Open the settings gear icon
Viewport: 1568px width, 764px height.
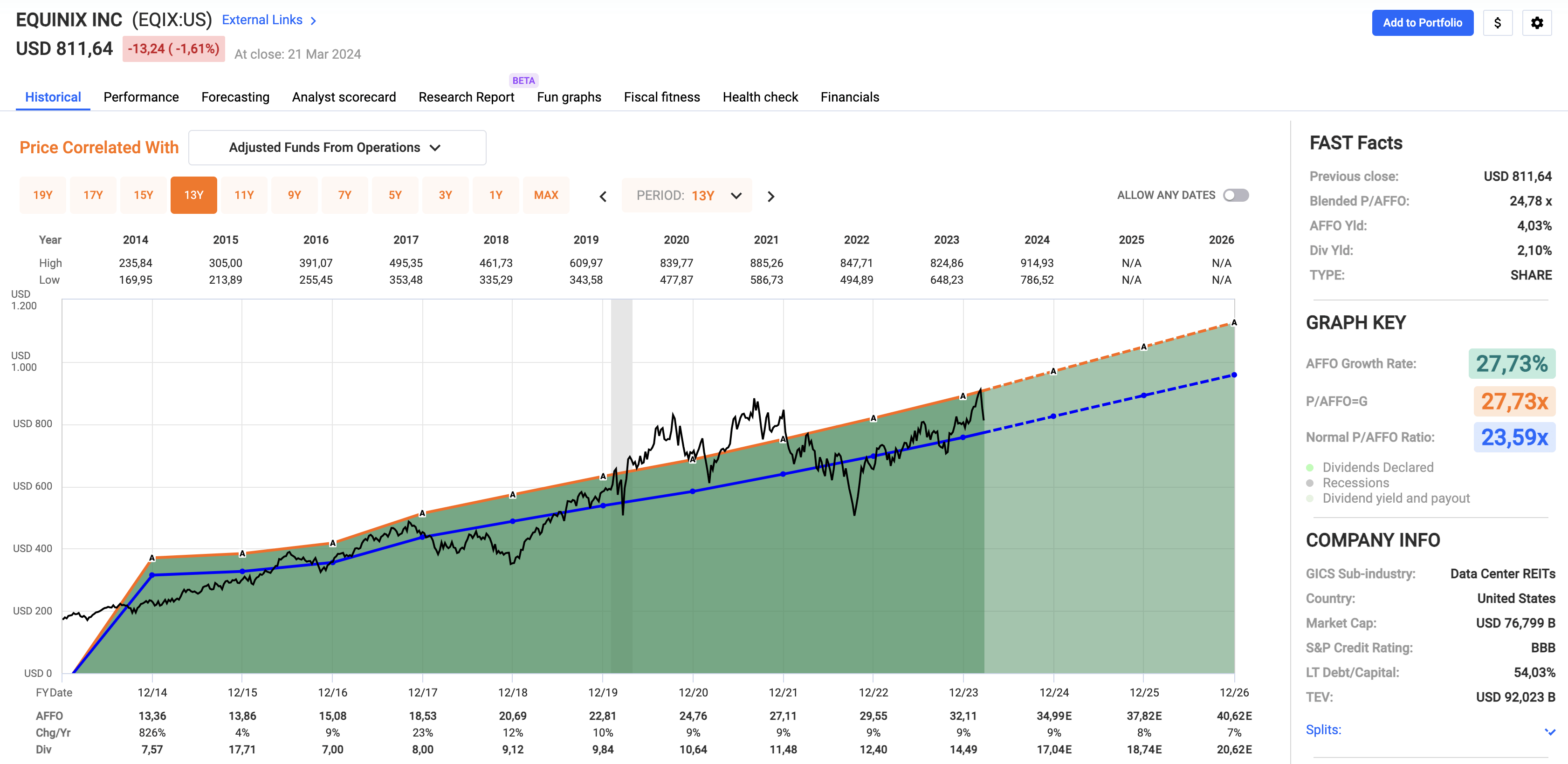[1538, 22]
